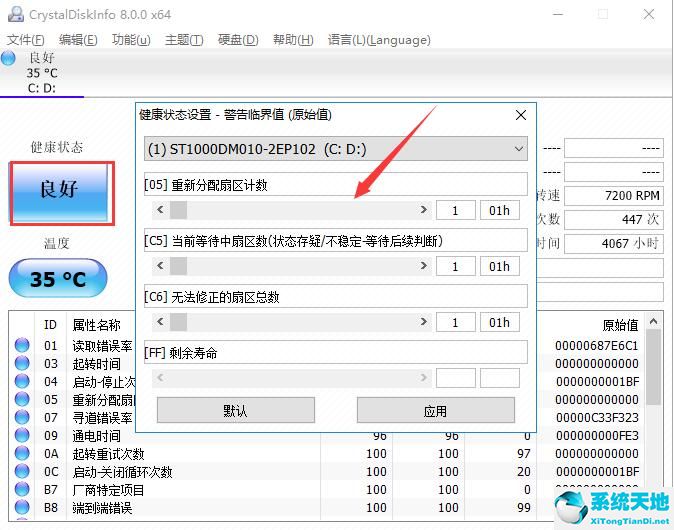Click the [C5] threshold decimal value field
This screenshot has width=674, height=530.
coord(456,266)
